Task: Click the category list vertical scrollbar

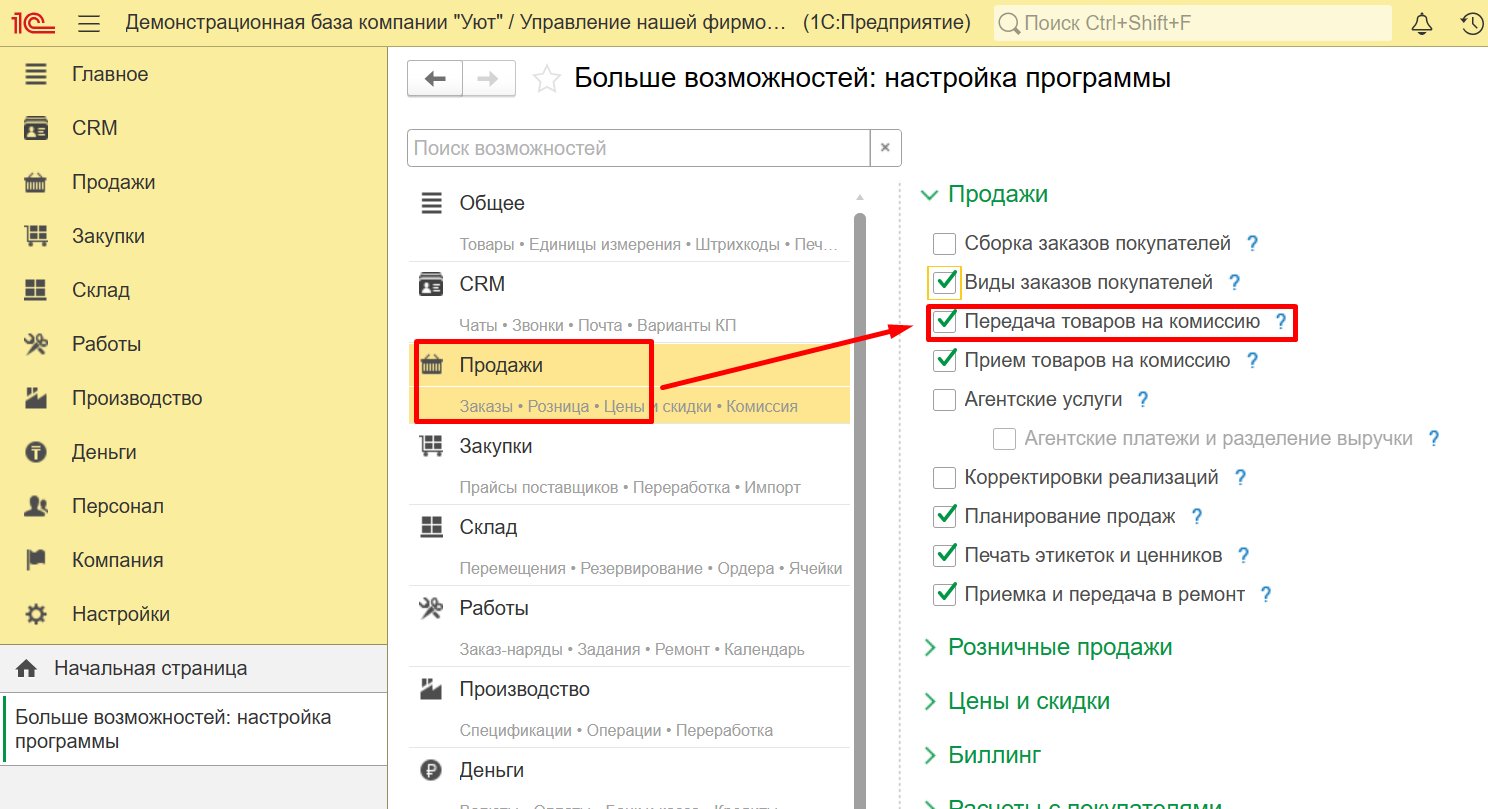Action: pyautogui.click(x=859, y=500)
